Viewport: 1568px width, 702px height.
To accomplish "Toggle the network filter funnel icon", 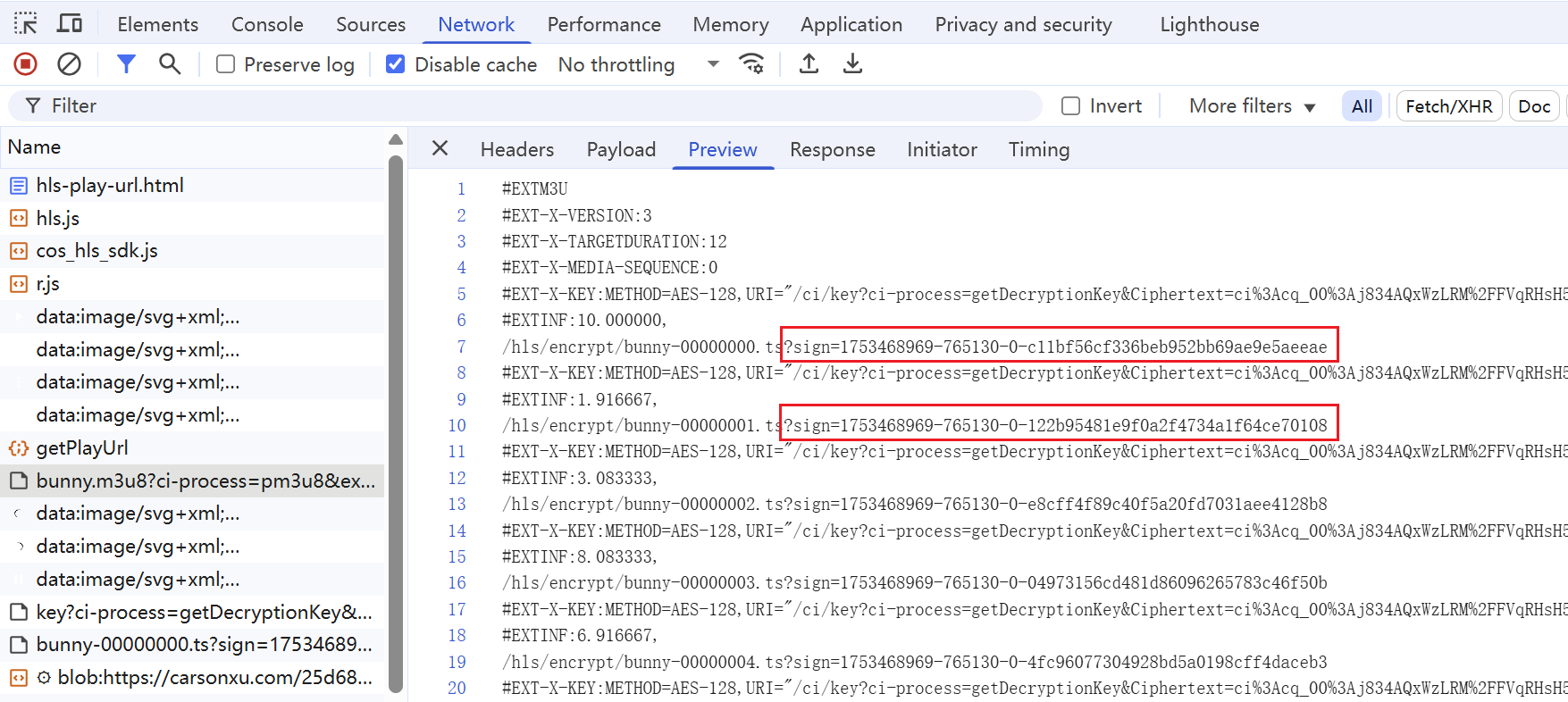I will [126, 64].
